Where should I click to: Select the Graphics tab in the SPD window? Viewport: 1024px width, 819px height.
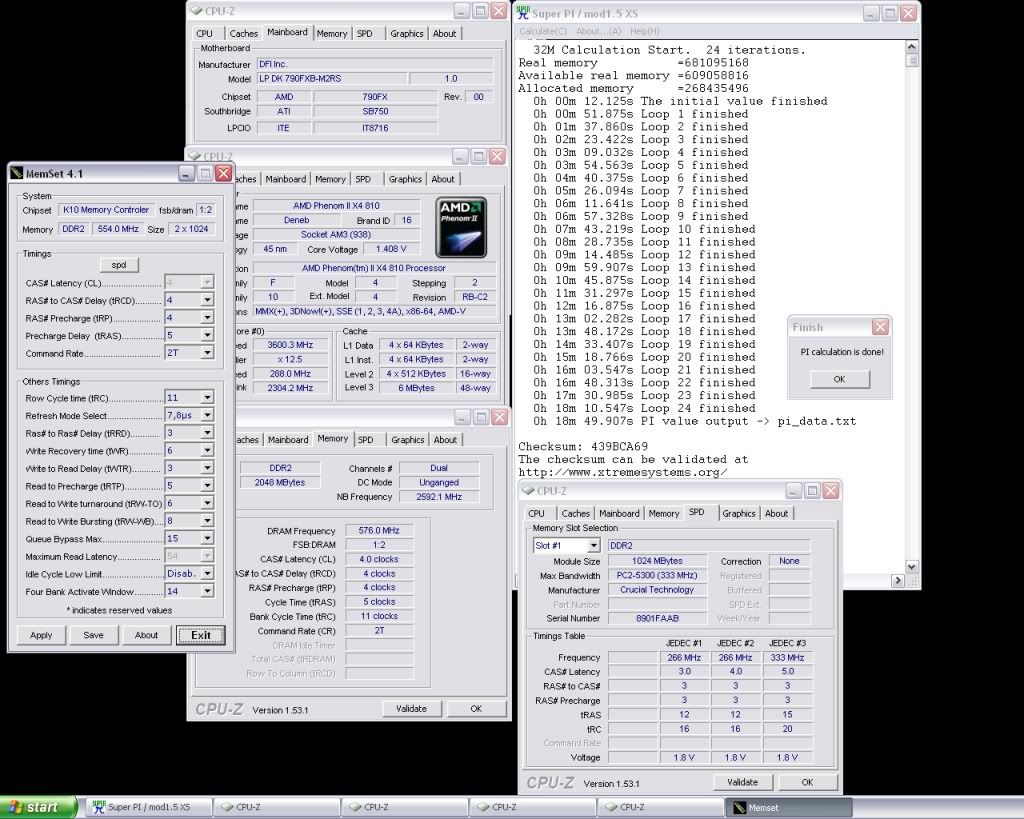click(738, 513)
